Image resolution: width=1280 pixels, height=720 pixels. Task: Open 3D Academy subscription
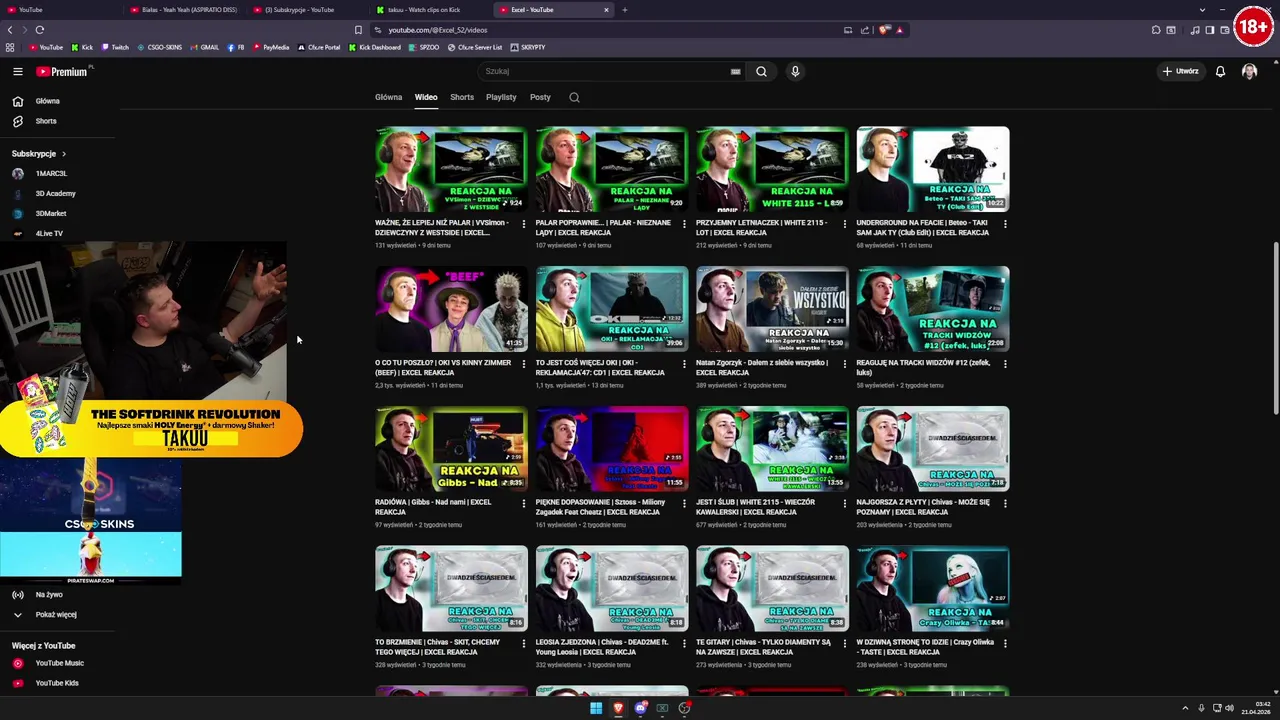pyautogui.click(x=57, y=194)
